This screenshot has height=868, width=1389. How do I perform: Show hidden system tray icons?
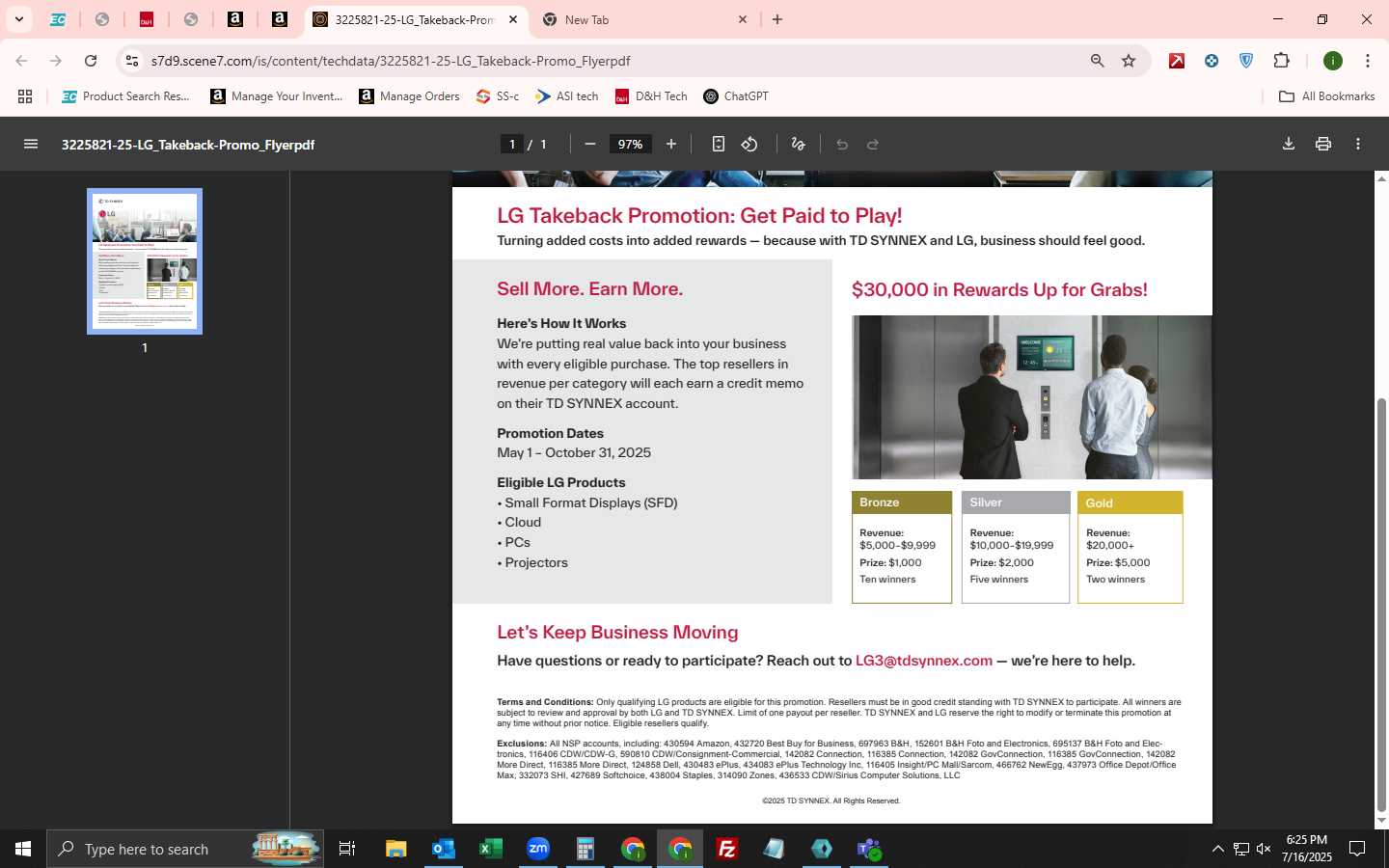1217,849
